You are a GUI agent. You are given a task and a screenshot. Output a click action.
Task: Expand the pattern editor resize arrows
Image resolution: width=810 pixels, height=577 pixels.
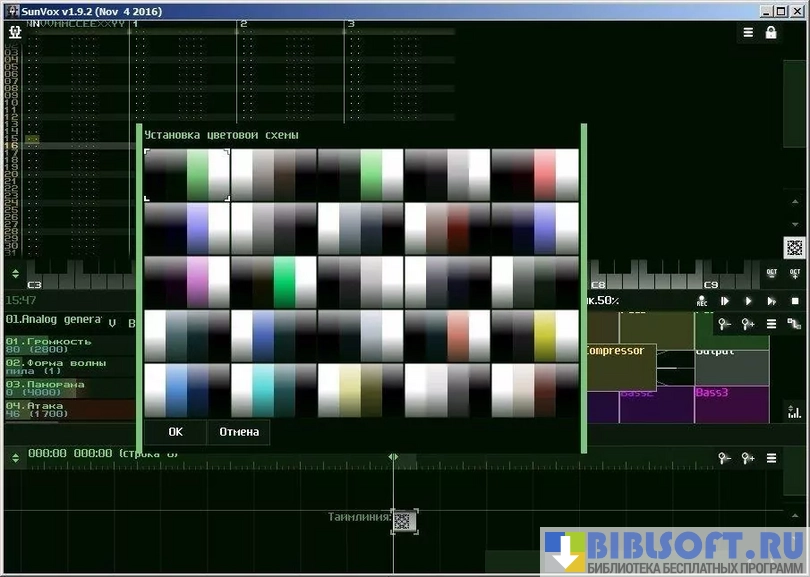click(x=15, y=273)
